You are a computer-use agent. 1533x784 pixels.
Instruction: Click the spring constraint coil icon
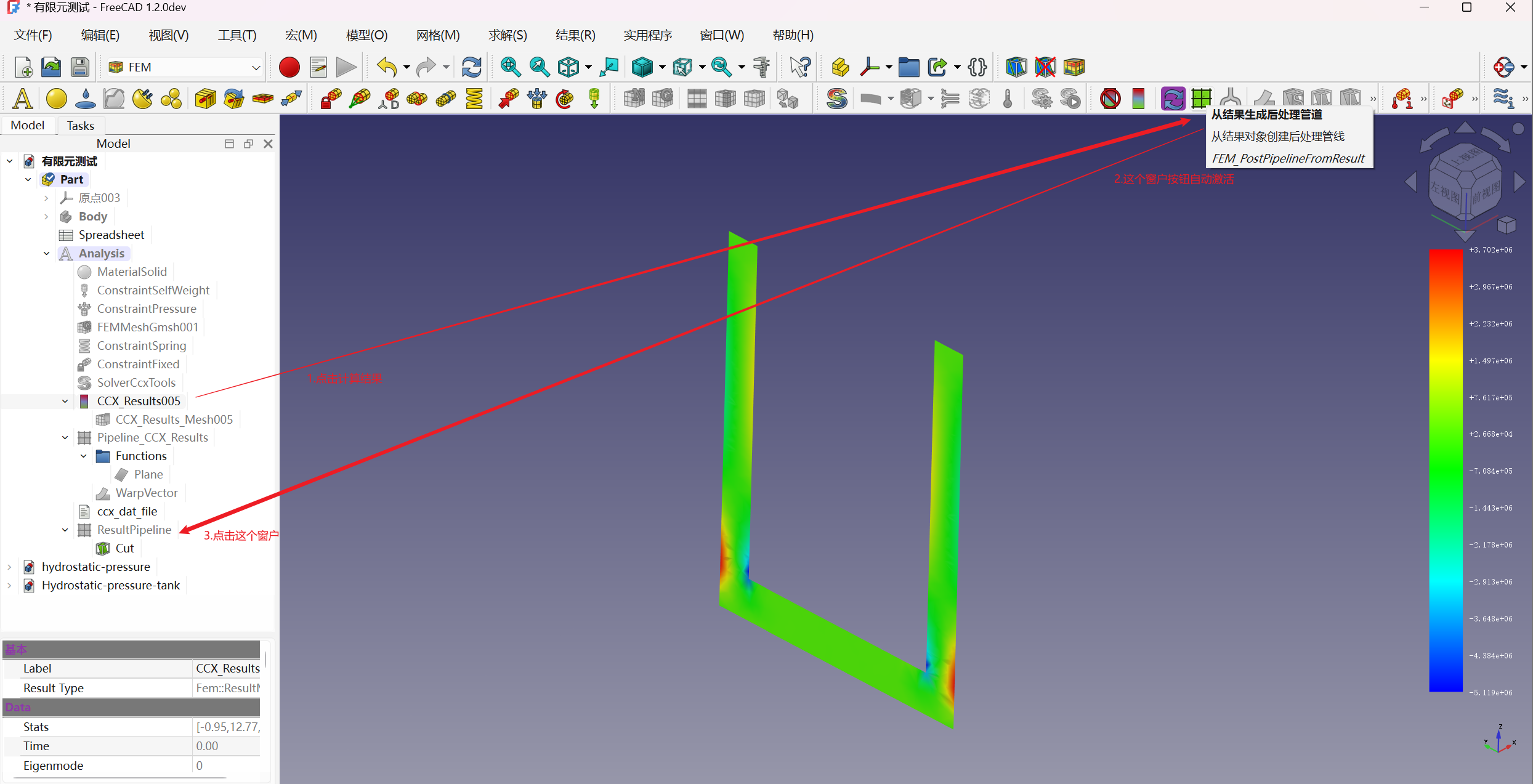pos(474,99)
